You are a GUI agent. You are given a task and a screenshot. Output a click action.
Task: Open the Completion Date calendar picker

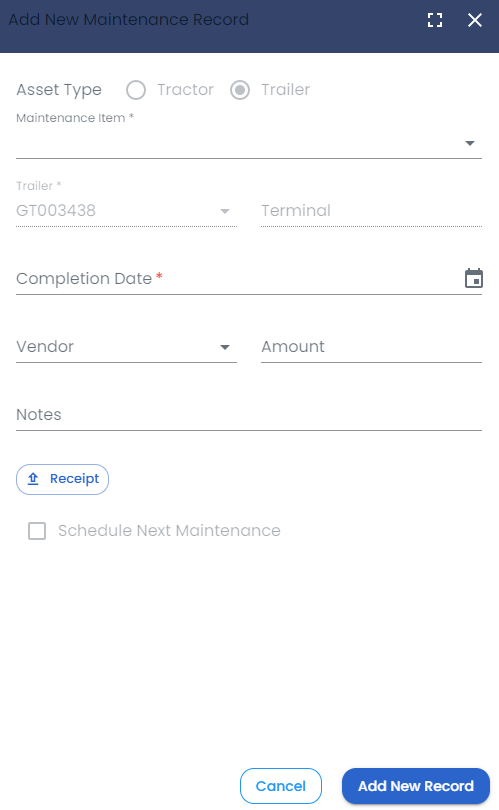(x=474, y=278)
